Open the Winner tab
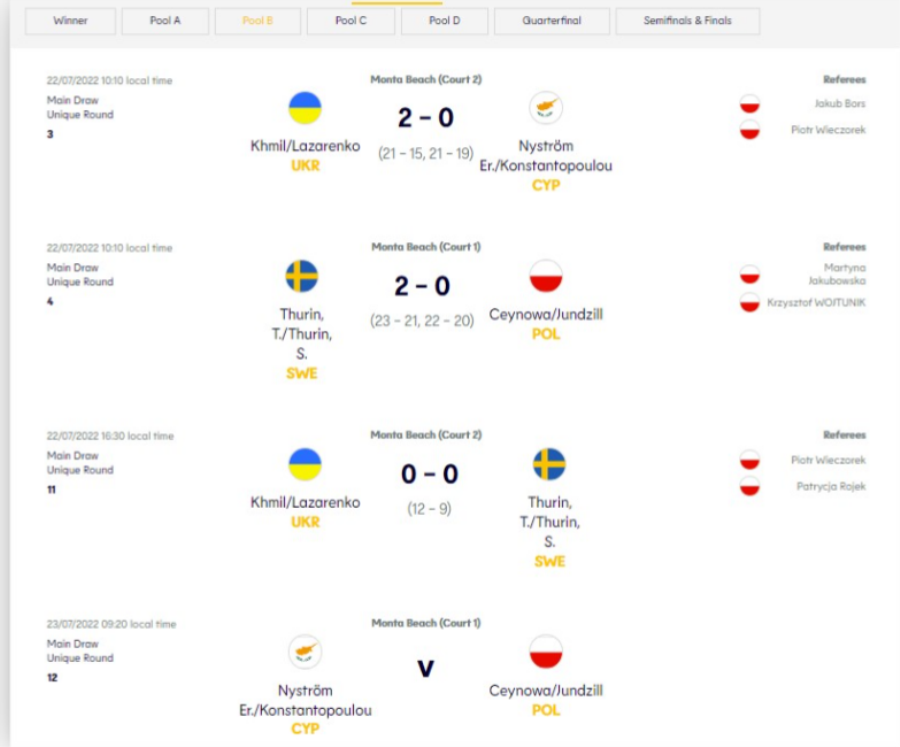This screenshot has width=900, height=747. pyautogui.click(x=70, y=21)
